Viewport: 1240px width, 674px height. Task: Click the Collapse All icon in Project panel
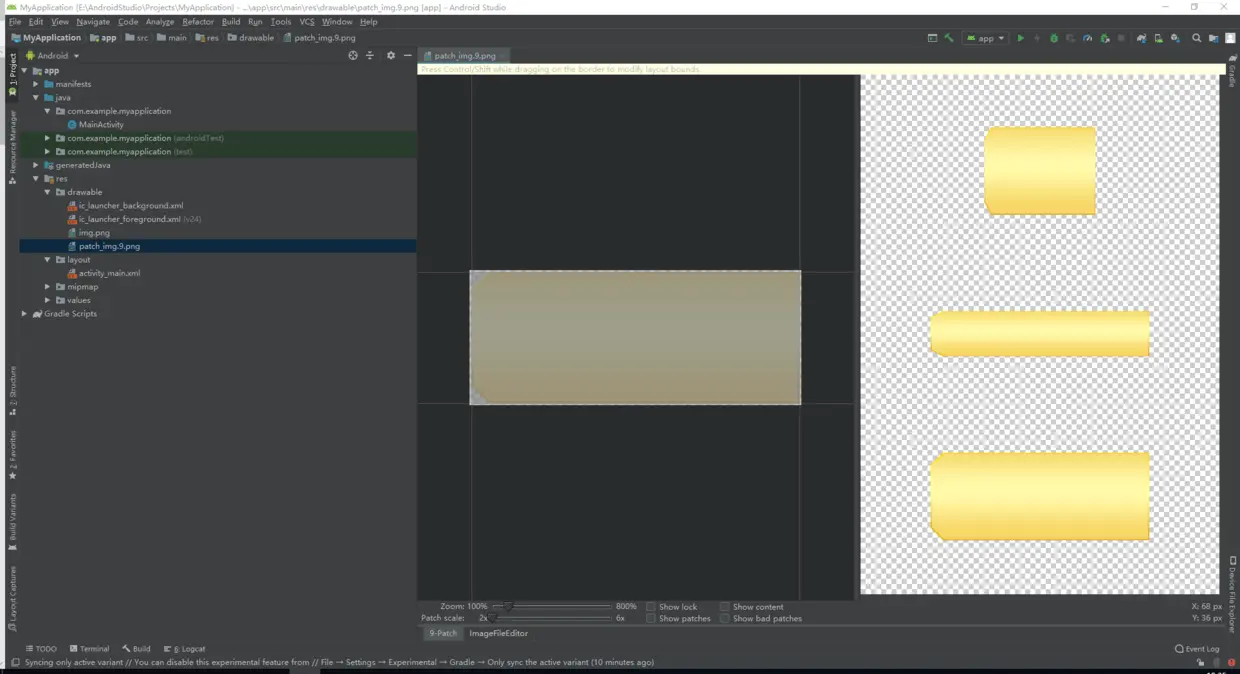click(369, 55)
